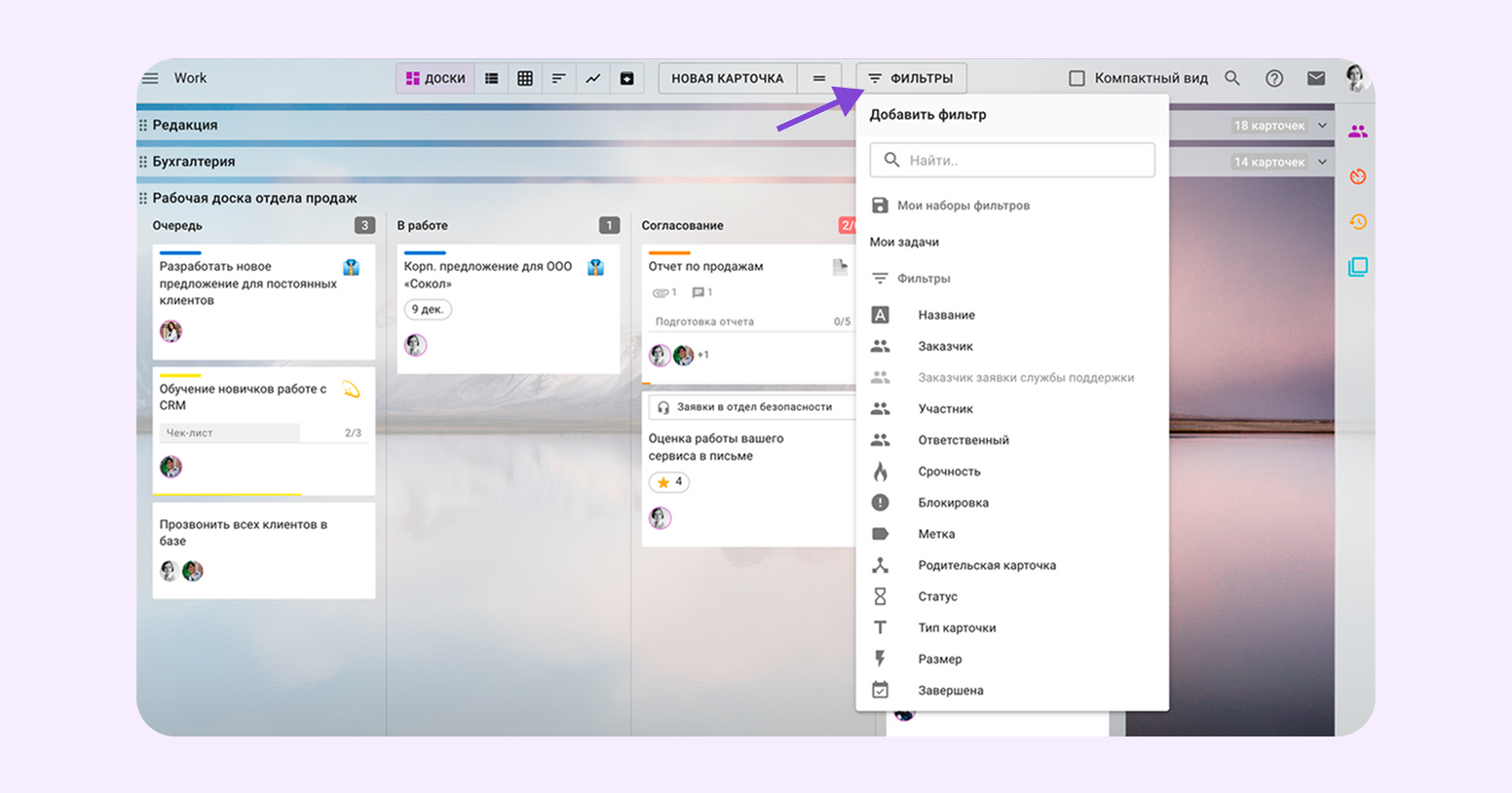This screenshot has width=1512, height=793.
Task: Expand the Бухгалтерия board chevron
Action: (1322, 162)
